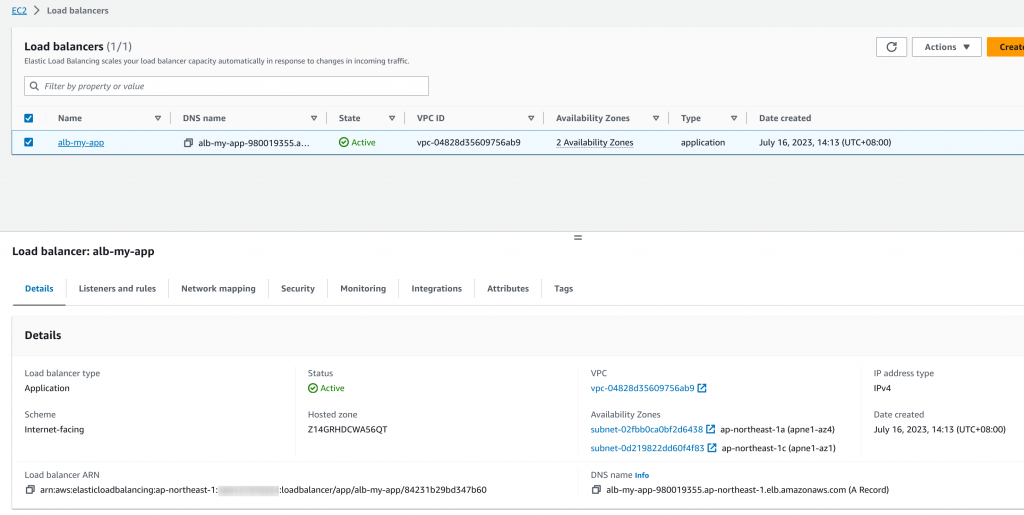
Task: Copy the load balancer ARN
Action: point(30,490)
